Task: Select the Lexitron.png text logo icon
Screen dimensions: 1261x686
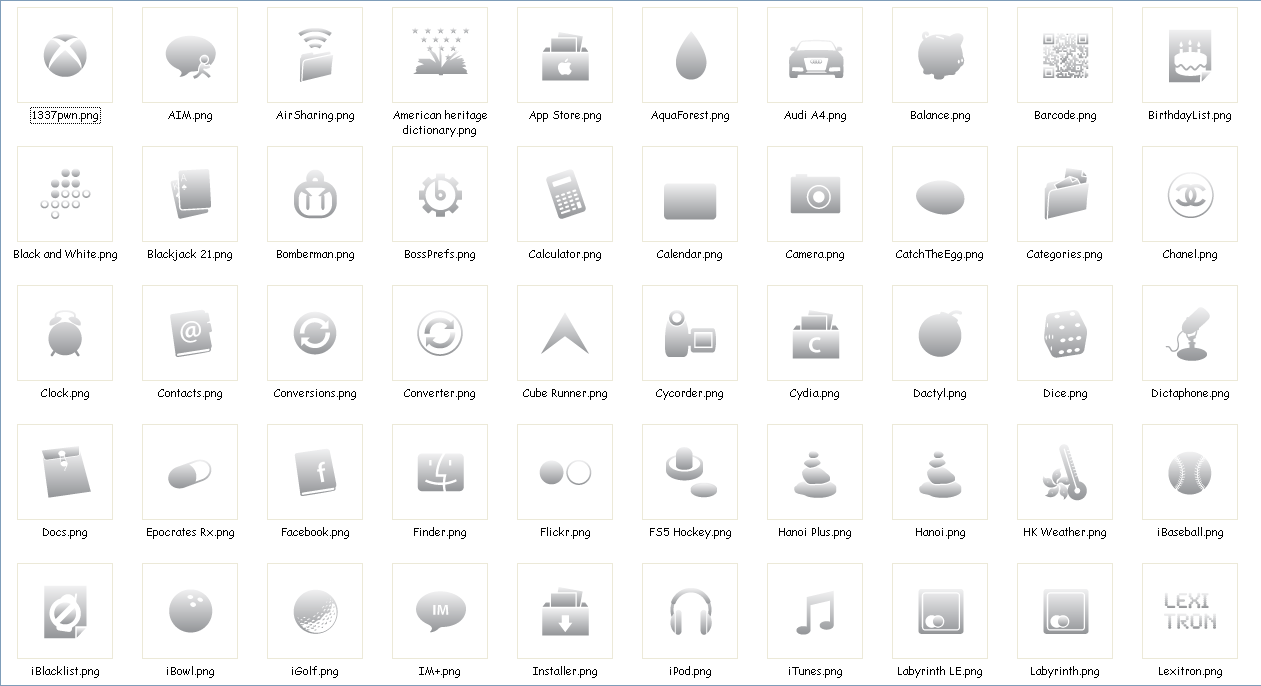Action: pos(1190,611)
